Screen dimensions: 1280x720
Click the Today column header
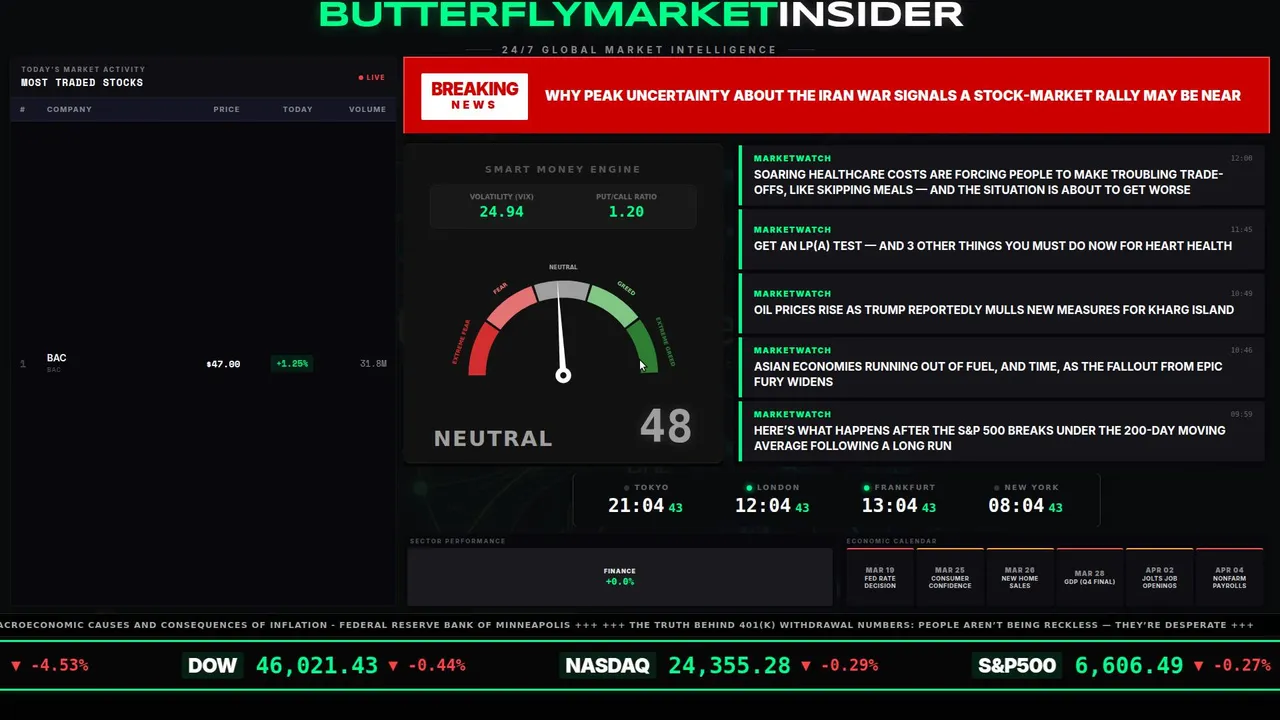297,109
